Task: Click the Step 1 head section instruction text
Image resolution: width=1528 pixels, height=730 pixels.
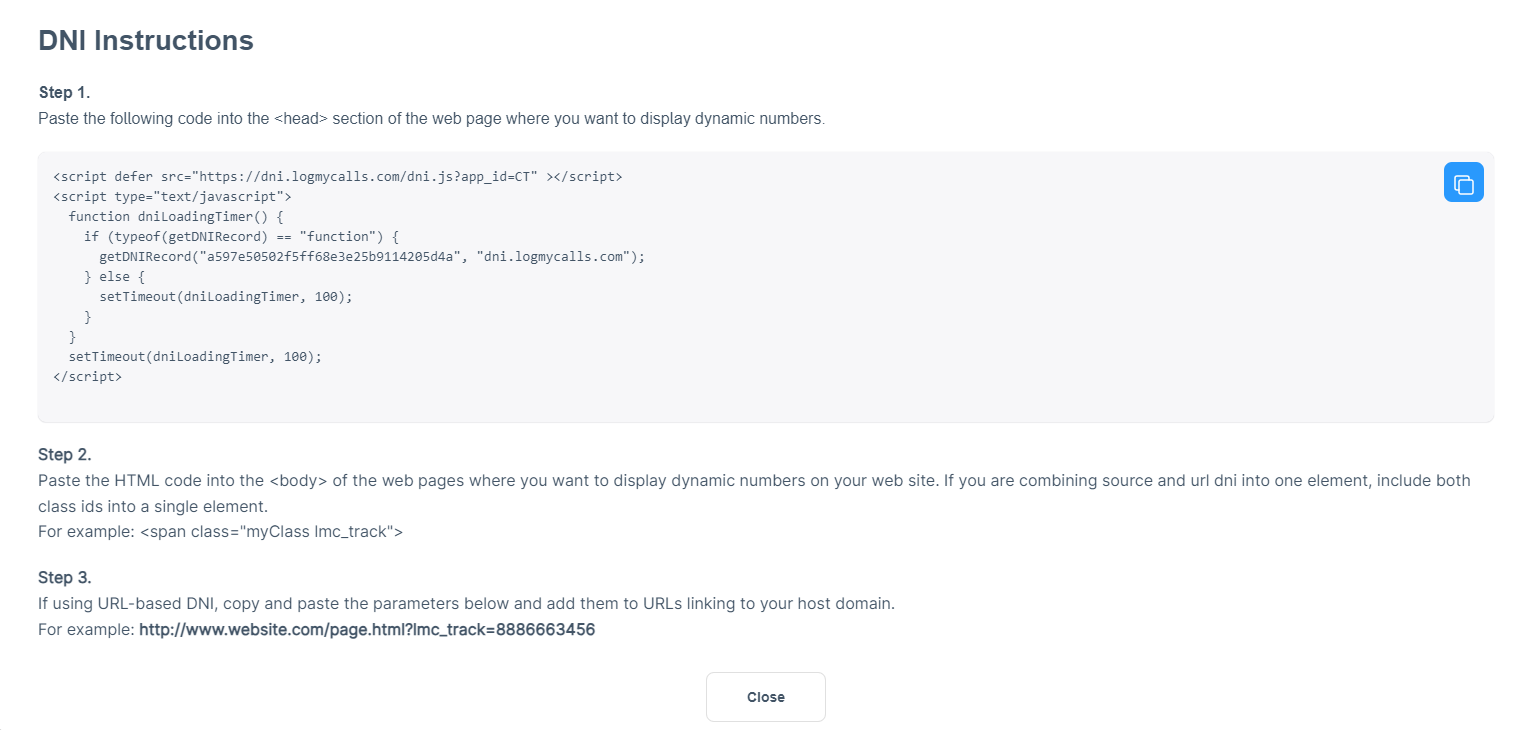Action: point(432,118)
